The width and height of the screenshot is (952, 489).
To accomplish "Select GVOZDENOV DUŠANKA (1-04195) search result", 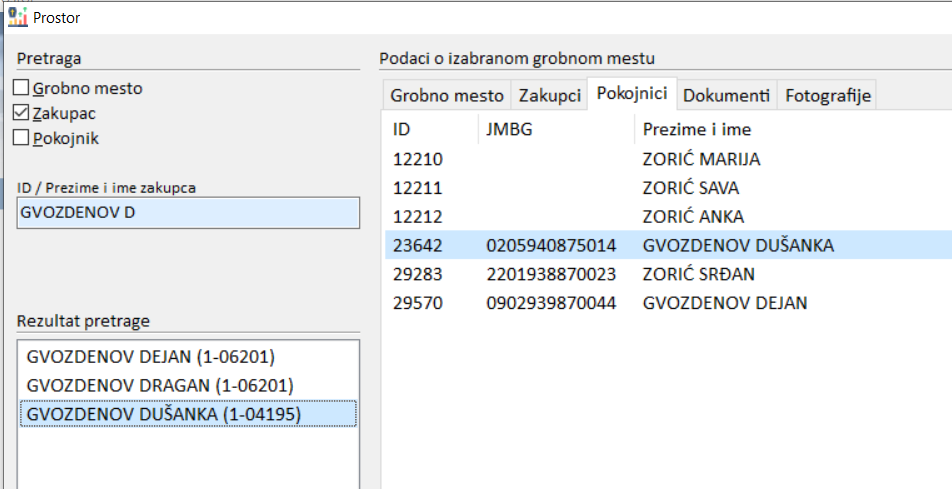I will click(x=163, y=413).
